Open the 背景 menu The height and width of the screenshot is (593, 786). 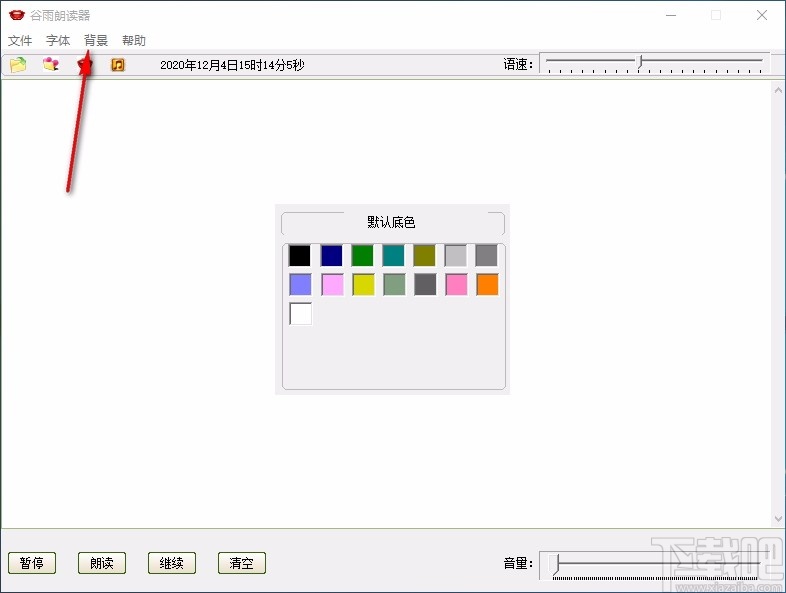point(96,41)
